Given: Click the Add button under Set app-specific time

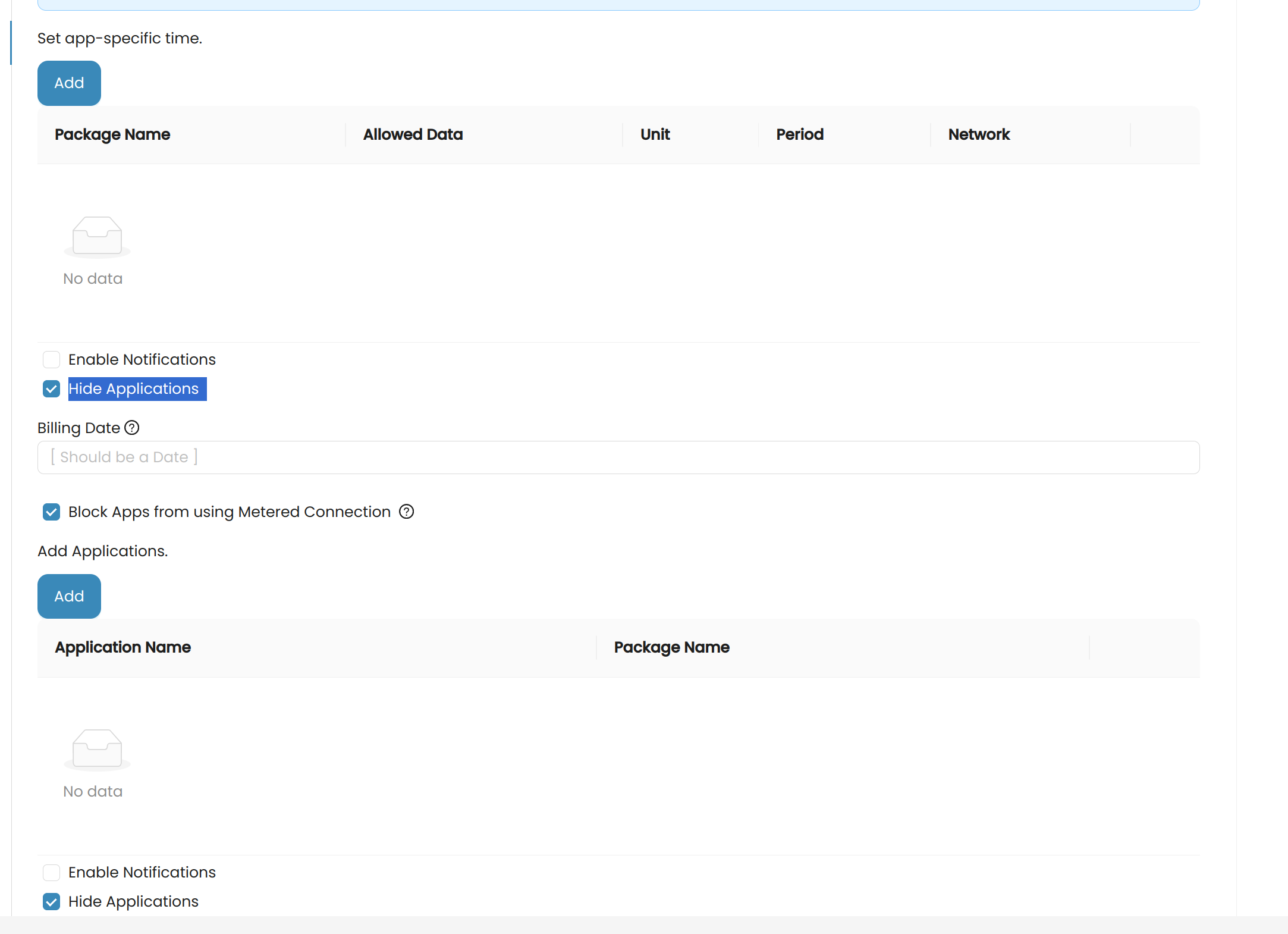Looking at the screenshot, I should coord(69,83).
